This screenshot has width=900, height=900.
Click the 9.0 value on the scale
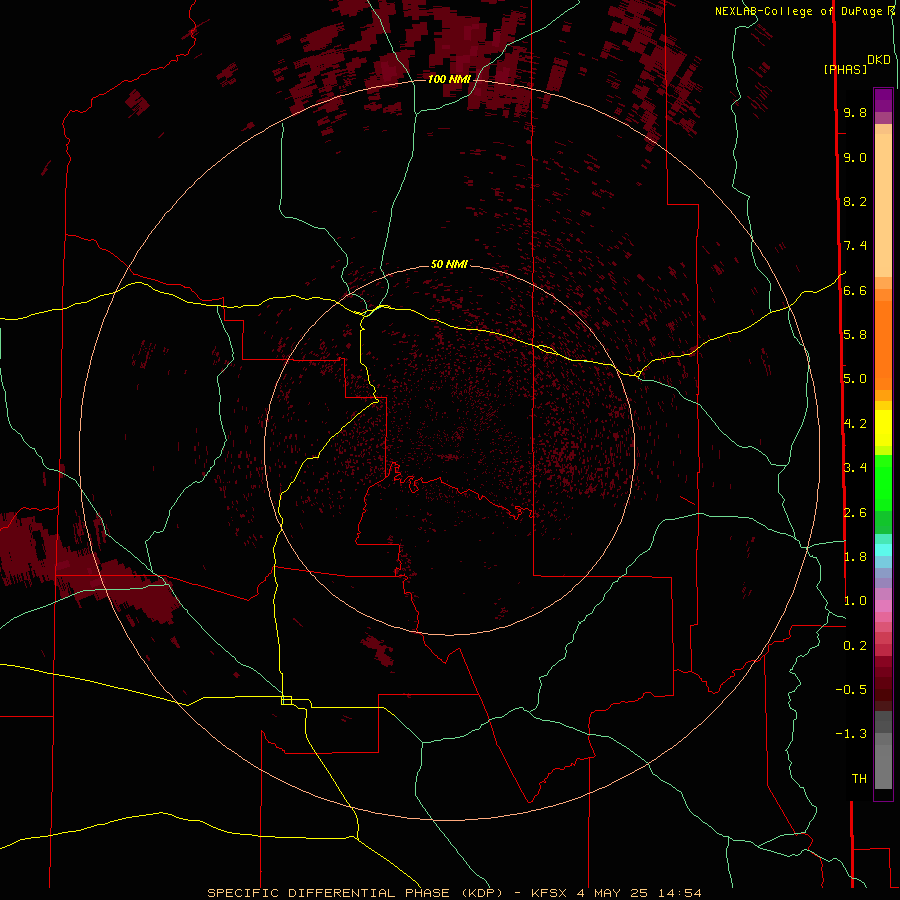coord(855,157)
